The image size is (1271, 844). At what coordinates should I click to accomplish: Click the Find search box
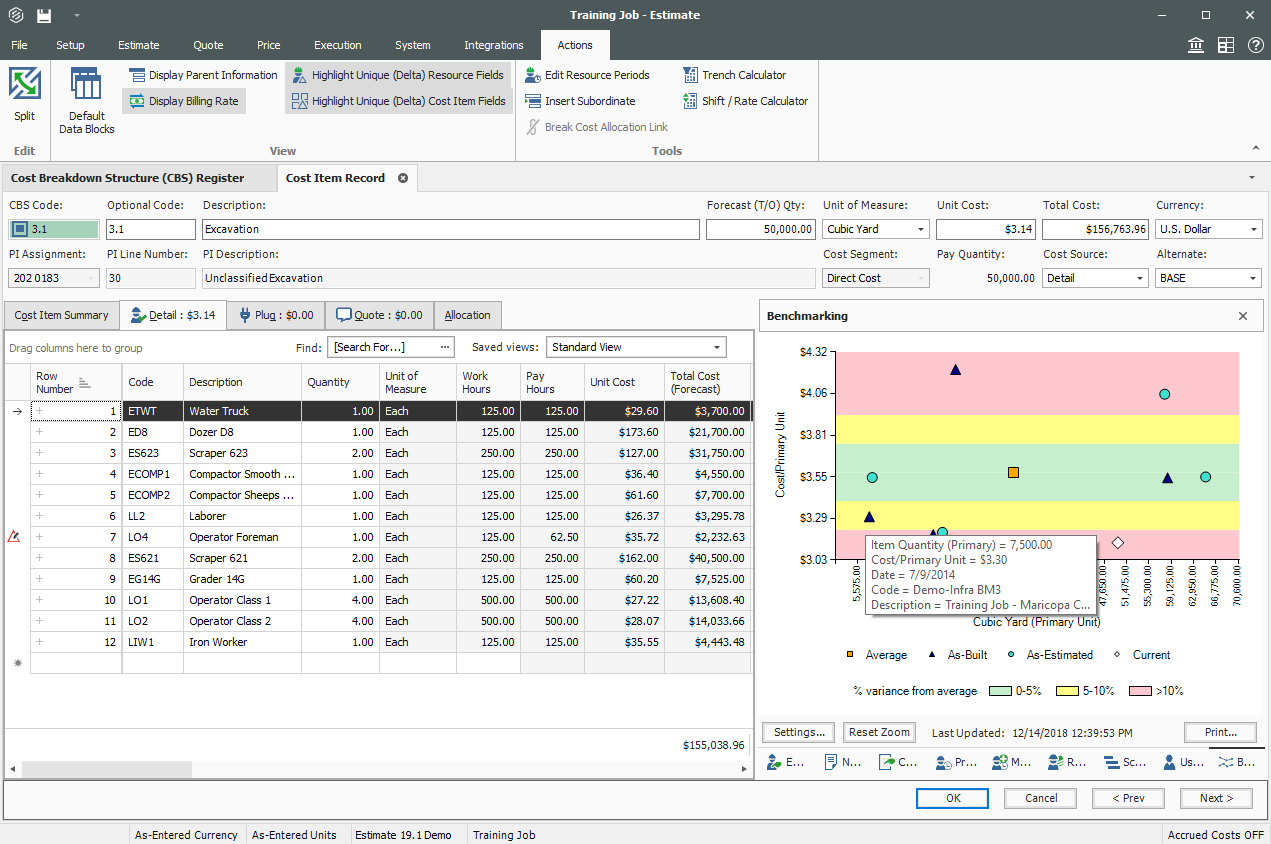(x=391, y=347)
